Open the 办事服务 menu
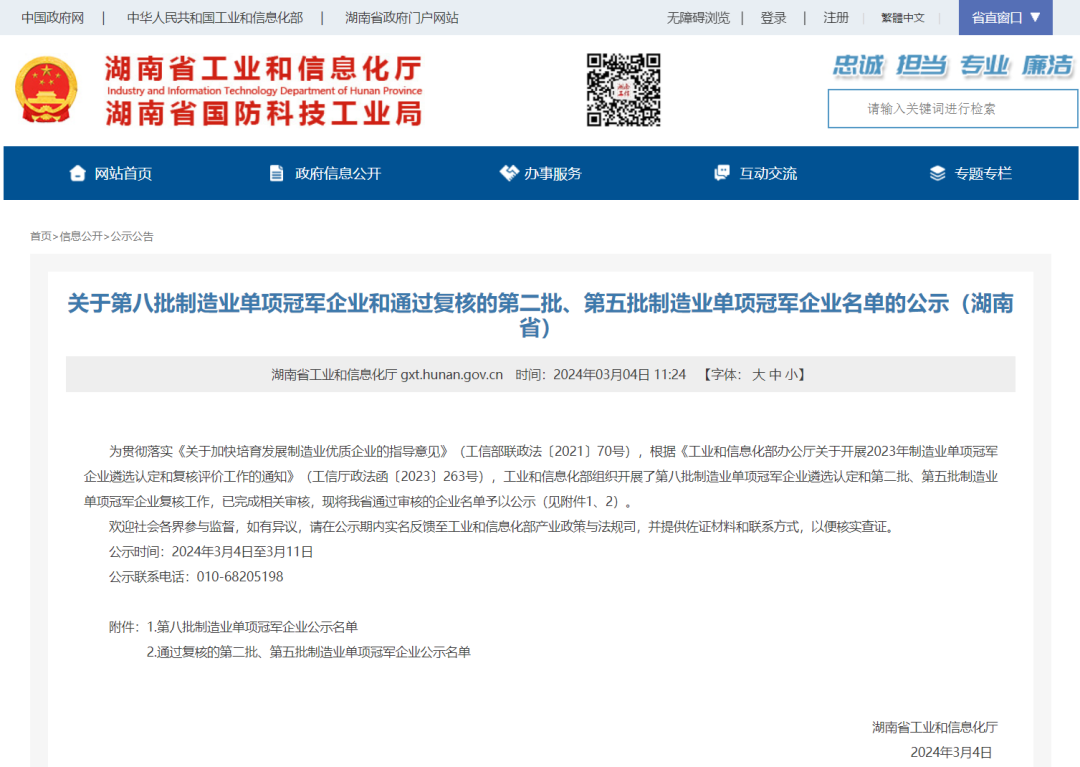1080x767 pixels. click(x=553, y=173)
